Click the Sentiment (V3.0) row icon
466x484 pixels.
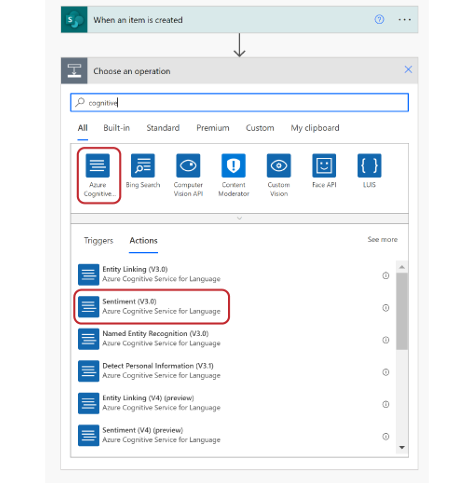pos(89,307)
